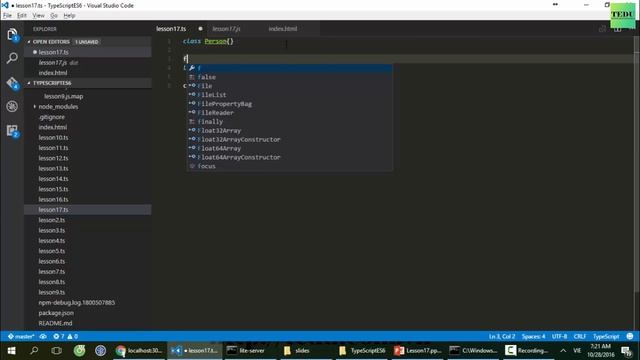Select 'FileReader' suggestion
640x360 pixels.
pyautogui.click(x=290, y=113)
